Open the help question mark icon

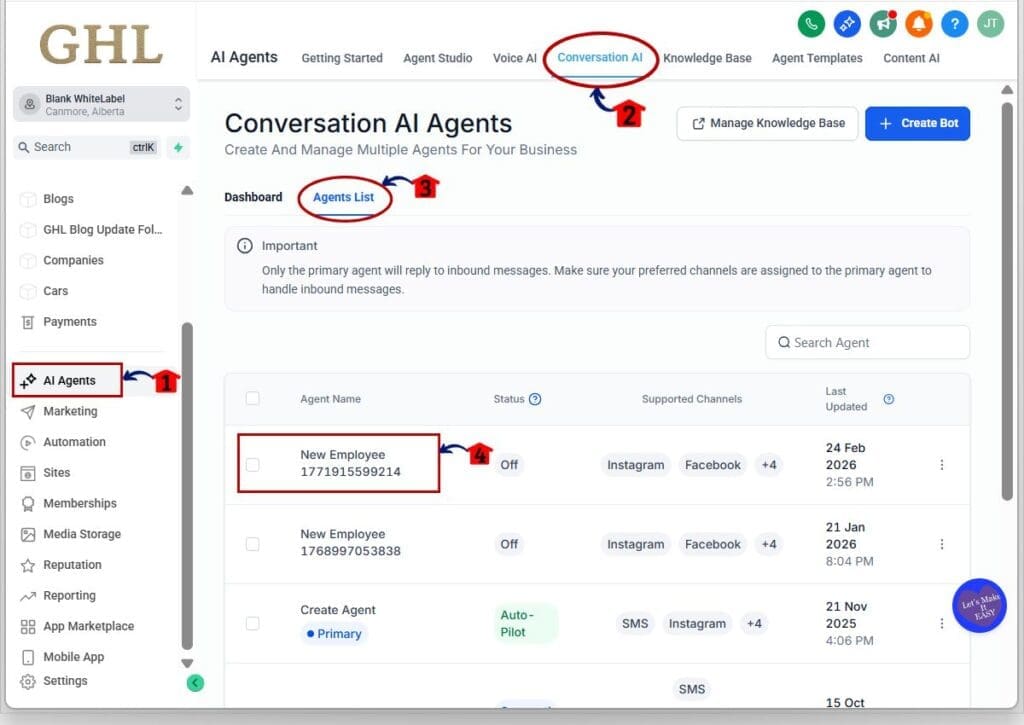tap(955, 23)
